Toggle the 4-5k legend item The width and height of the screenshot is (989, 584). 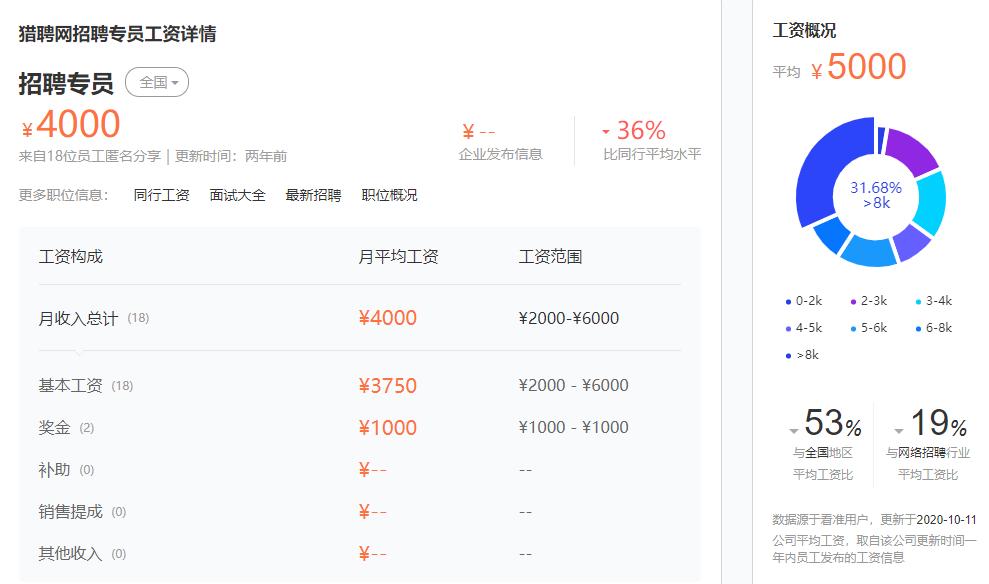click(798, 326)
